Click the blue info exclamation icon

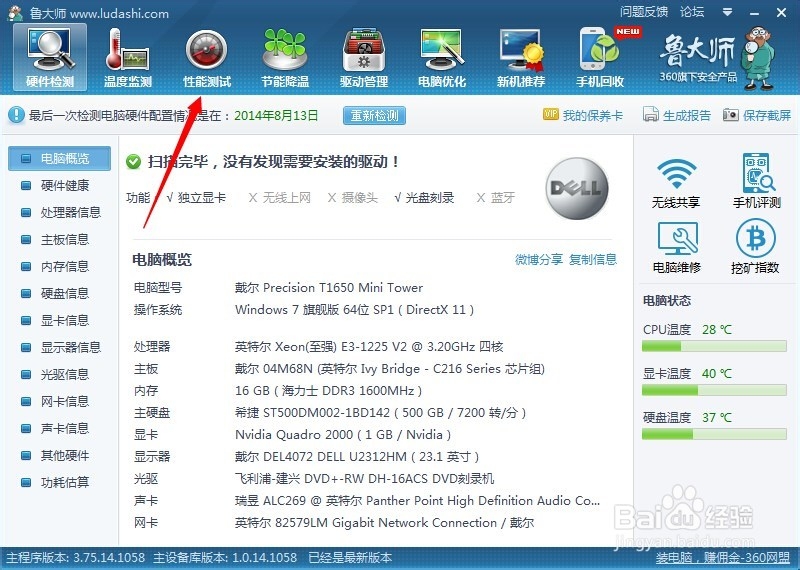click(16, 115)
